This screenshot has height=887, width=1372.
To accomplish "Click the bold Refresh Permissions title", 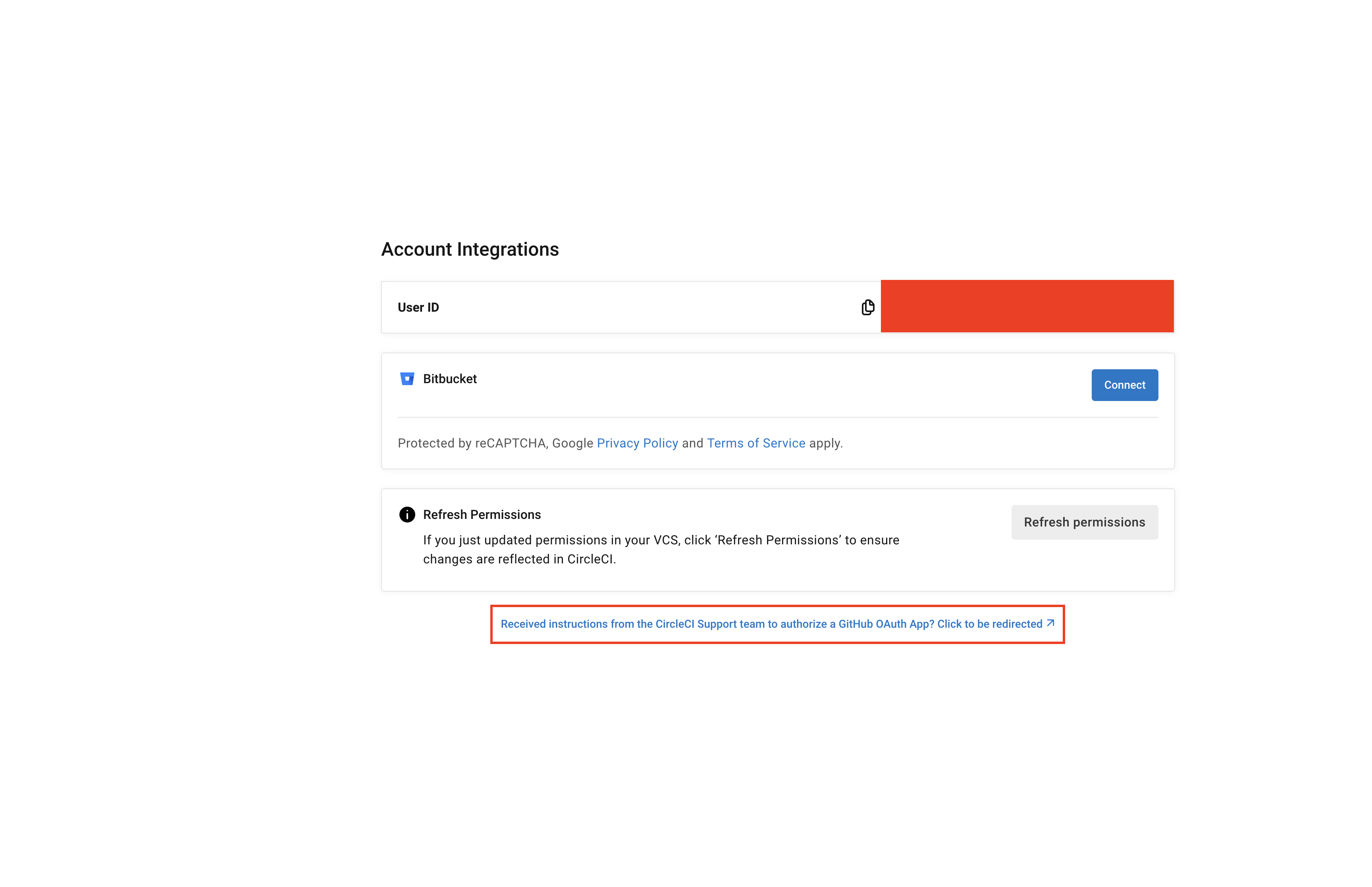I will [x=481, y=514].
